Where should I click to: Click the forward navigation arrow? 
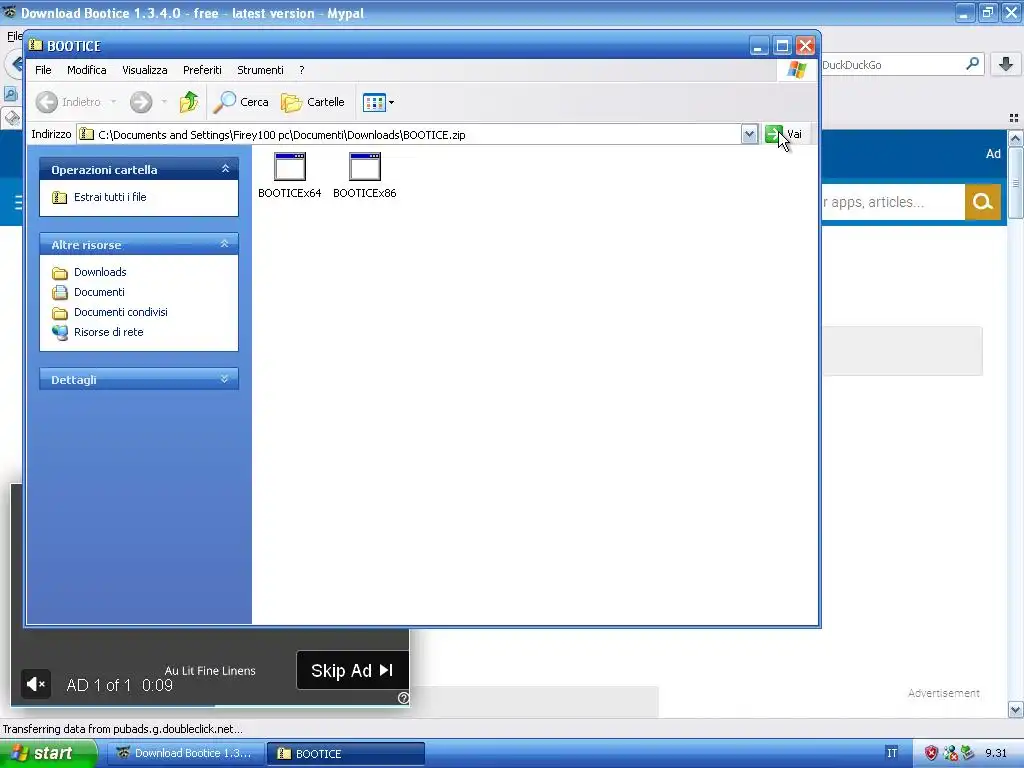[x=141, y=102]
